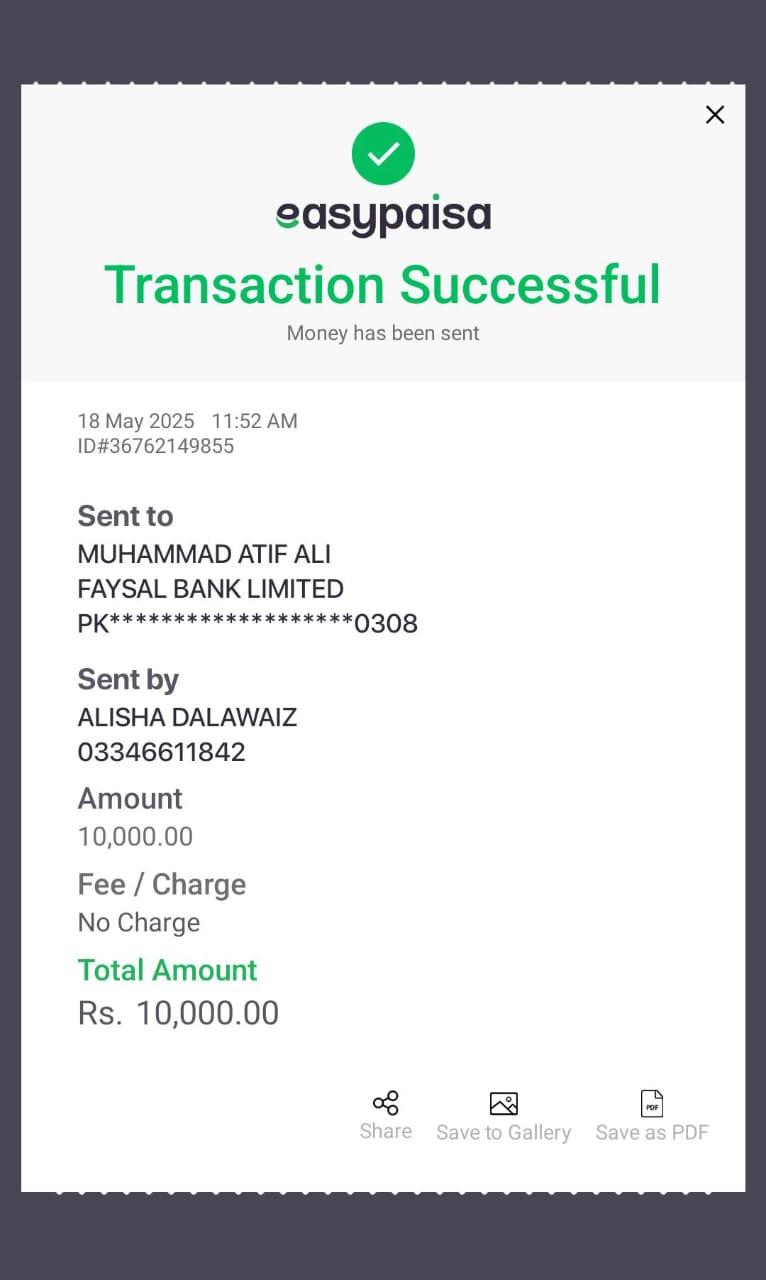Tap the date 18 May 2025
Viewport: 766px width, 1280px height.
pyautogui.click(x=136, y=421)
